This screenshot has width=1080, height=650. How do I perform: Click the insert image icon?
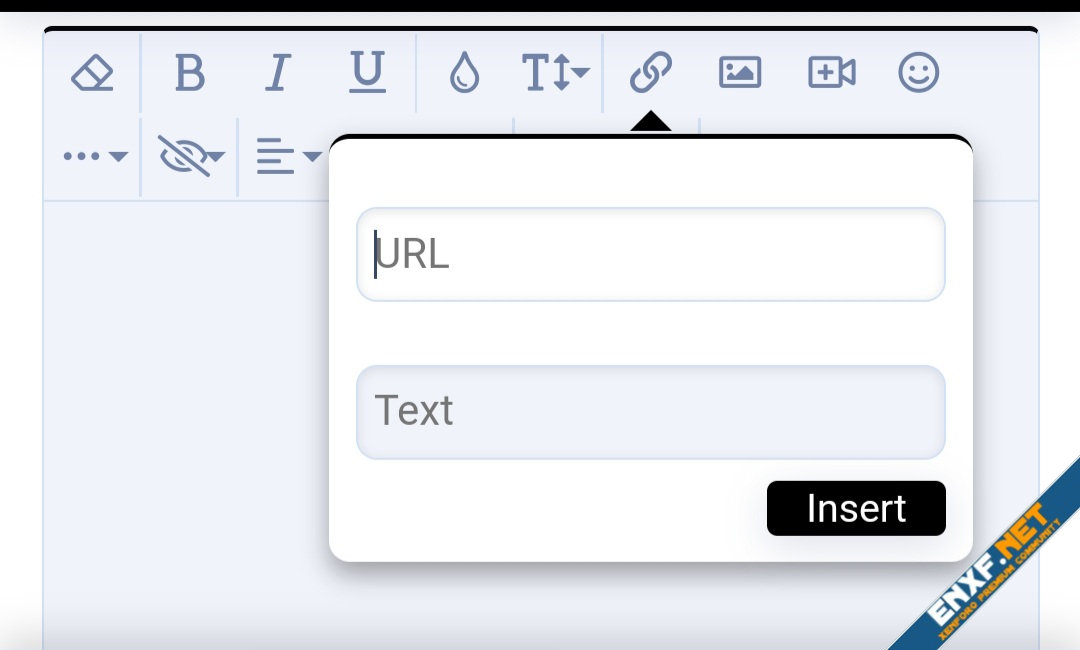pyautogui.click(x=740, y=73)
